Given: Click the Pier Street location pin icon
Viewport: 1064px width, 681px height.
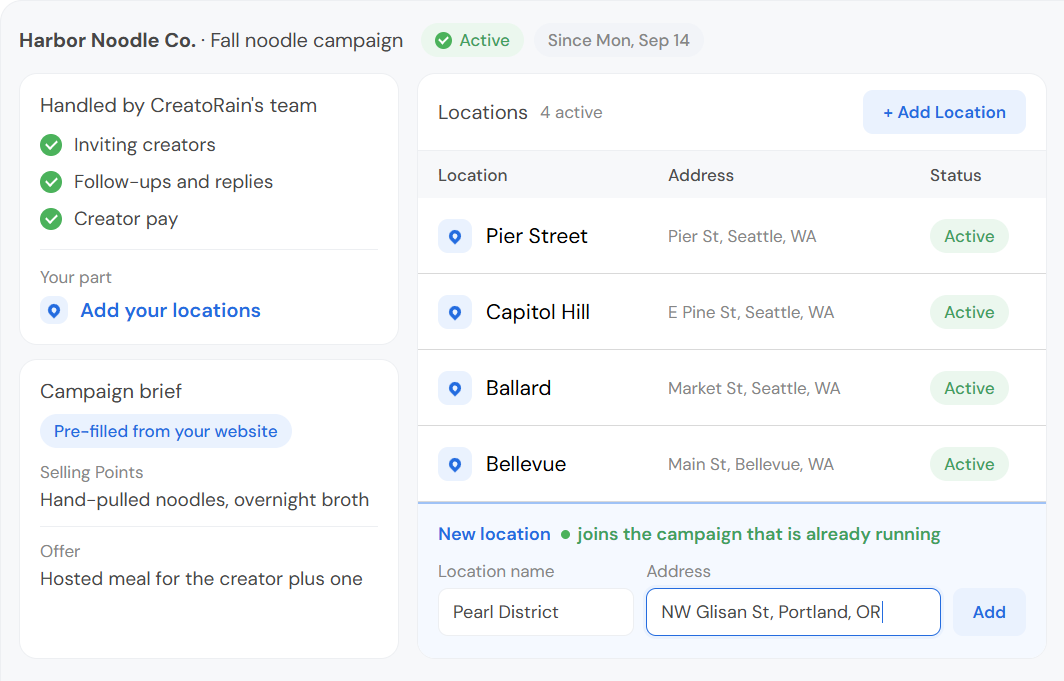Looking at the screenshot, I should click(455, 236).
